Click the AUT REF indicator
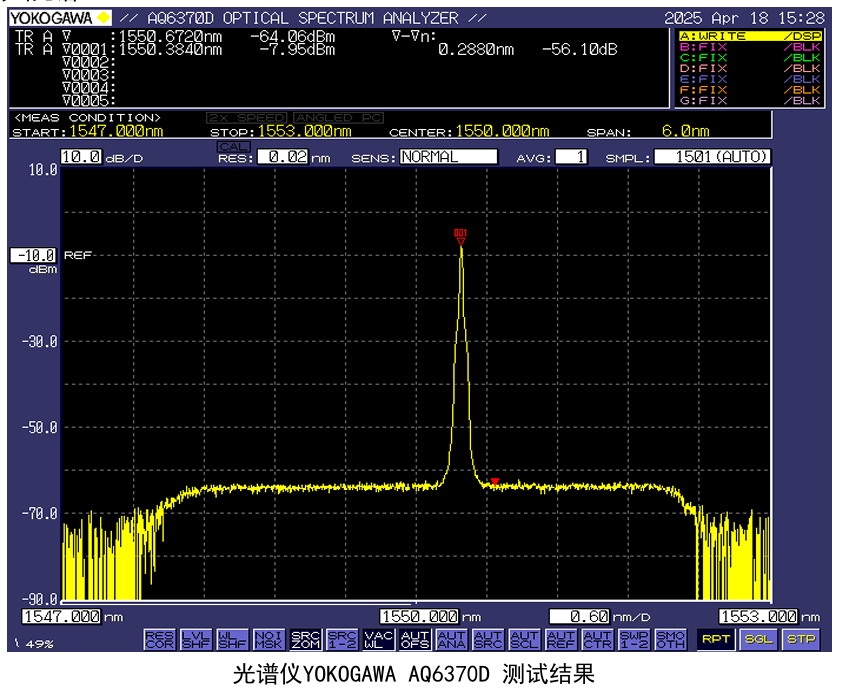The image size is (845, 689). coord(561,639)
